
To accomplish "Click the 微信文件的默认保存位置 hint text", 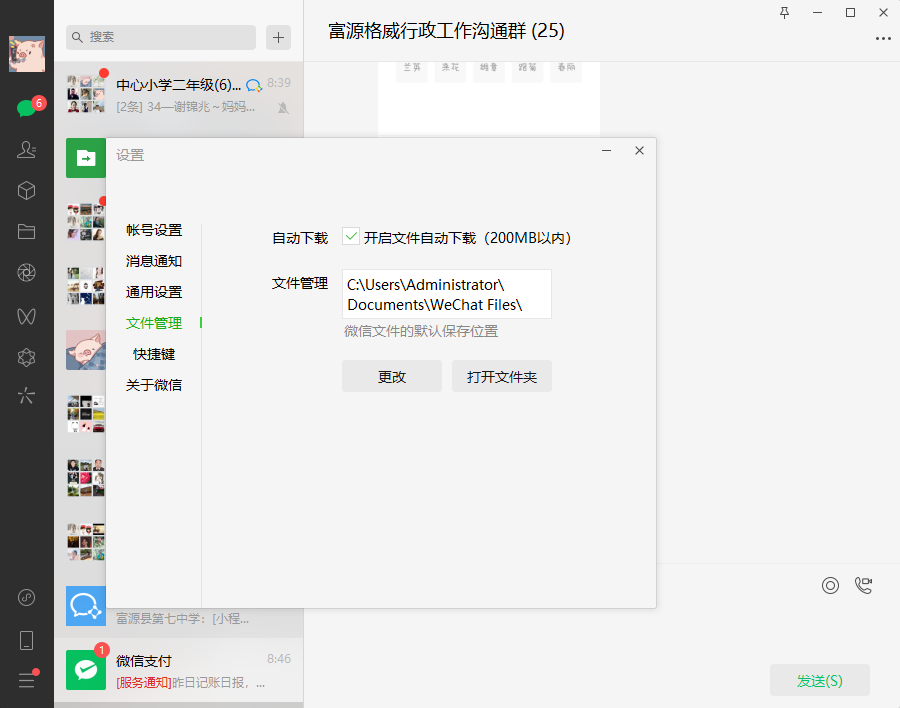I will tap(421, 331).
